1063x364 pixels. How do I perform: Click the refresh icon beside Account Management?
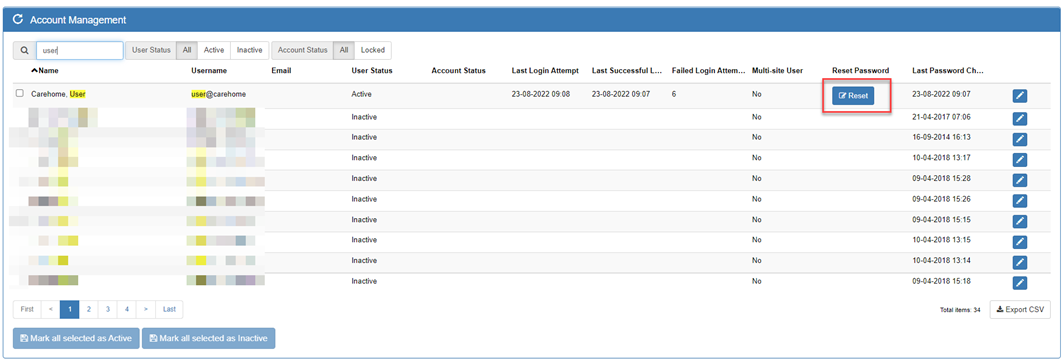coord(18,20)
